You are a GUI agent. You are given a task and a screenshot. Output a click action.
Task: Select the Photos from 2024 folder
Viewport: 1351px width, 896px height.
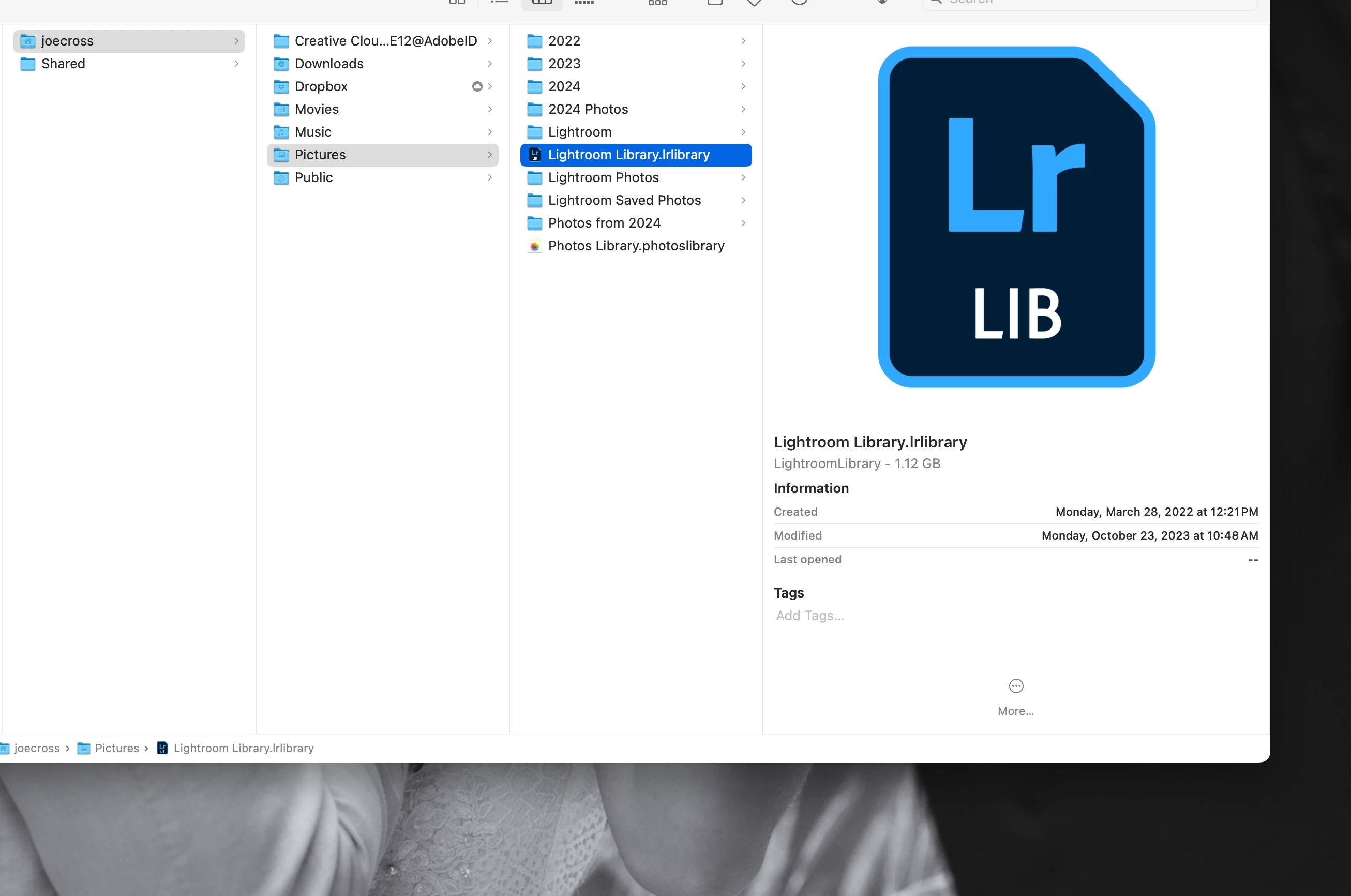tap(604, 223)
